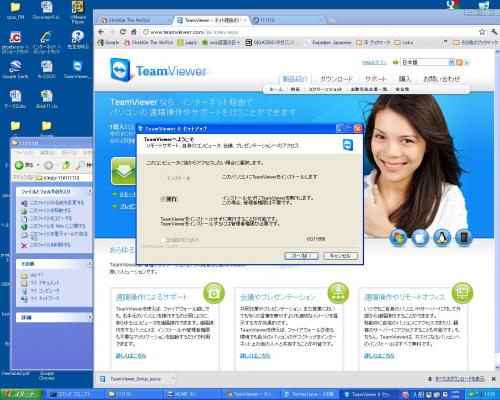Select the Run (実行) radio option
Image resolution: width=500 pixels, height=400 pixels.
click(x=163, y=199)
